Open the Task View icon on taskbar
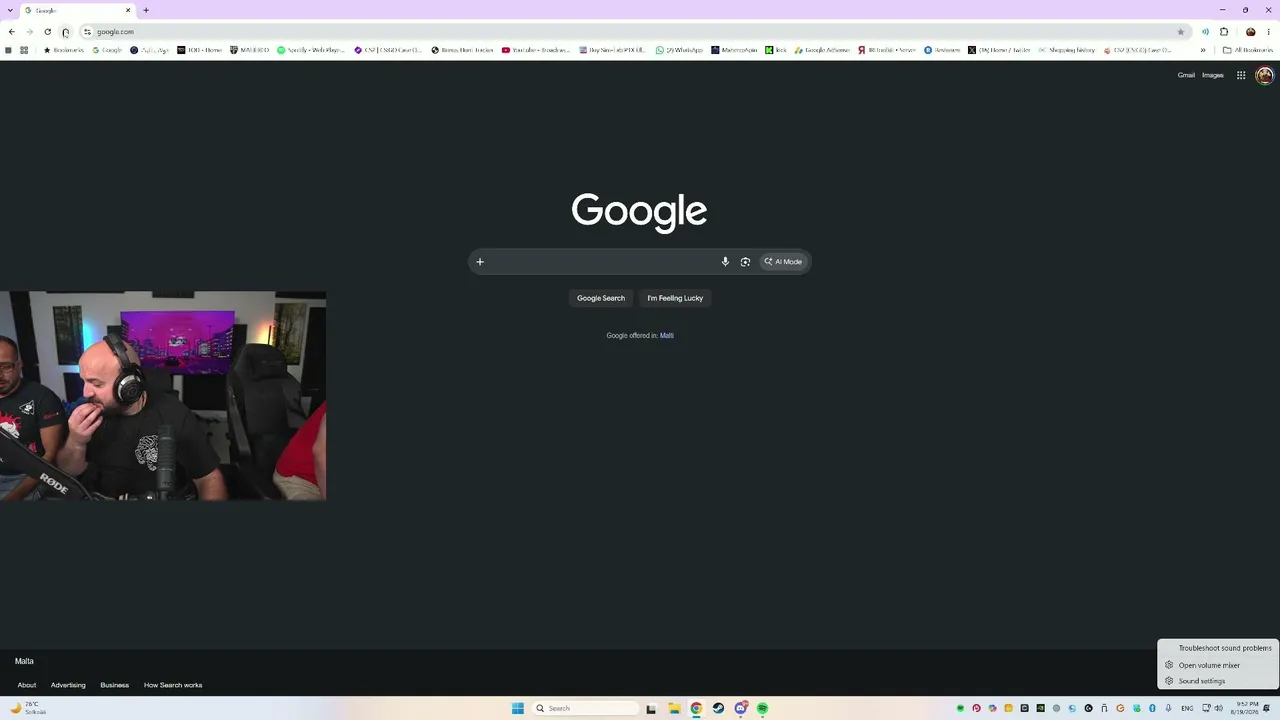Image resolution: width=1280 pixels, height=720 pixels. coord(651,709)
